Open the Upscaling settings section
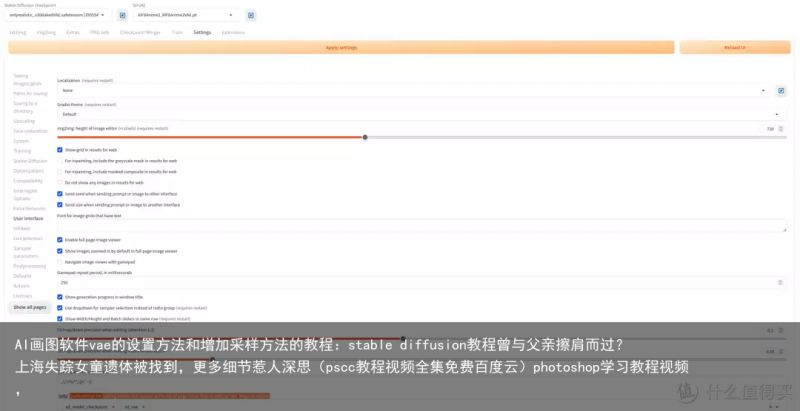Viewport: 800px width, 411px height. coord(24,121)
